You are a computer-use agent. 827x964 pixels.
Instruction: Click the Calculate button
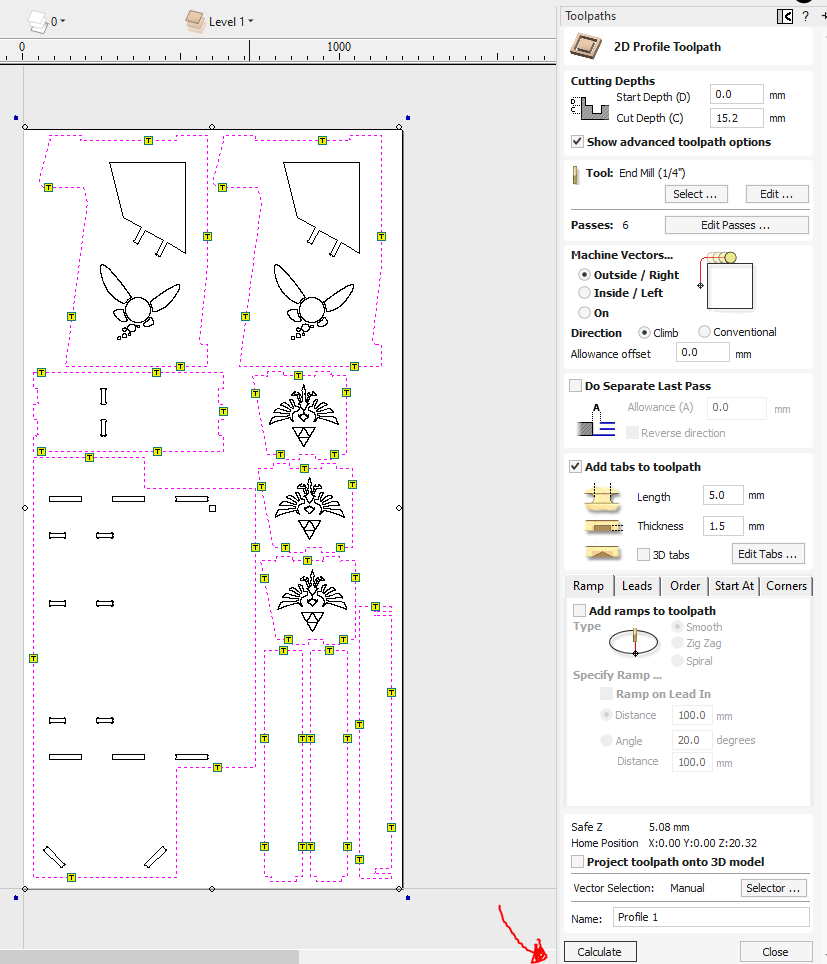pos(599,952)
